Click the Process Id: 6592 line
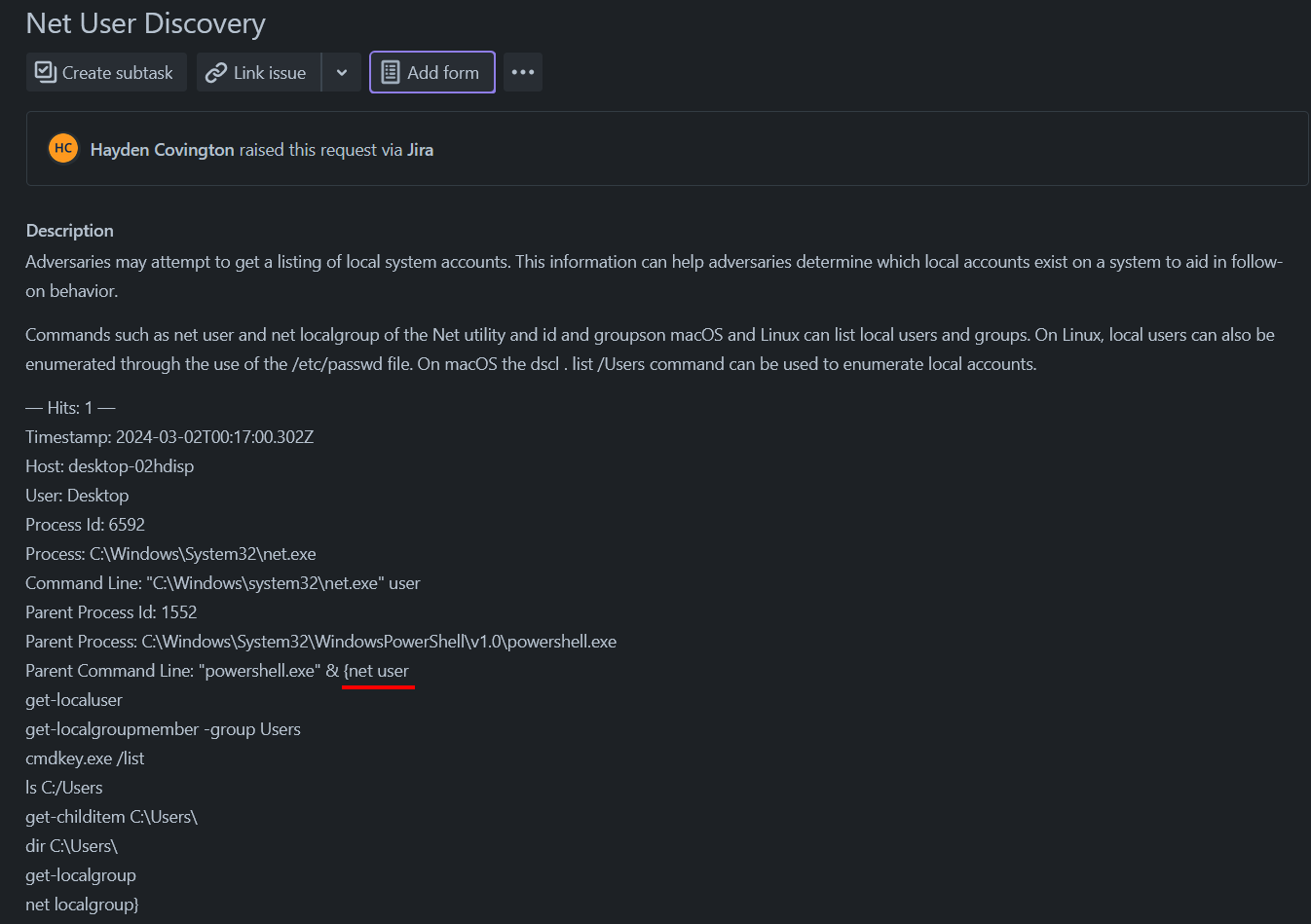Viewport: 1311px width, 924px height. pos(85,525)
